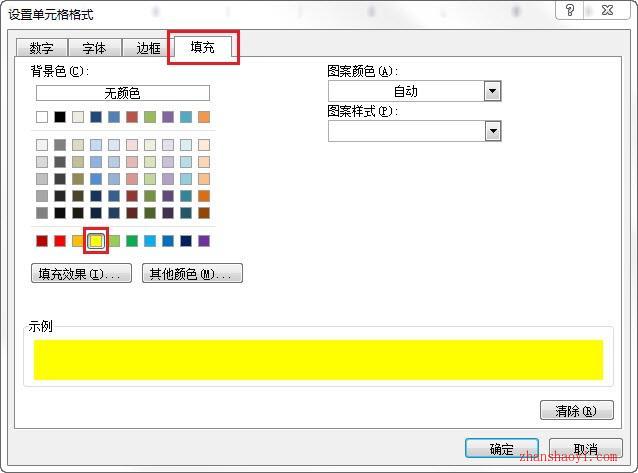Choose green in standard colors row

[x=132, y=241]
